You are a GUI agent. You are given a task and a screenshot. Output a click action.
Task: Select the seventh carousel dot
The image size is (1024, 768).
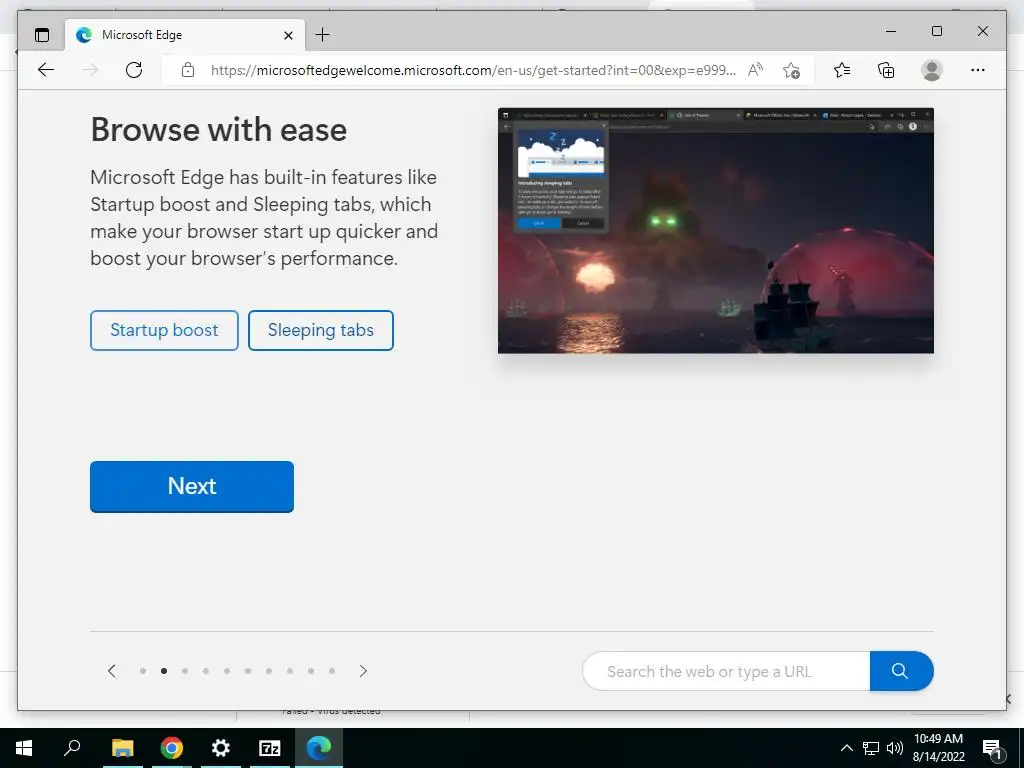(268, 671)
